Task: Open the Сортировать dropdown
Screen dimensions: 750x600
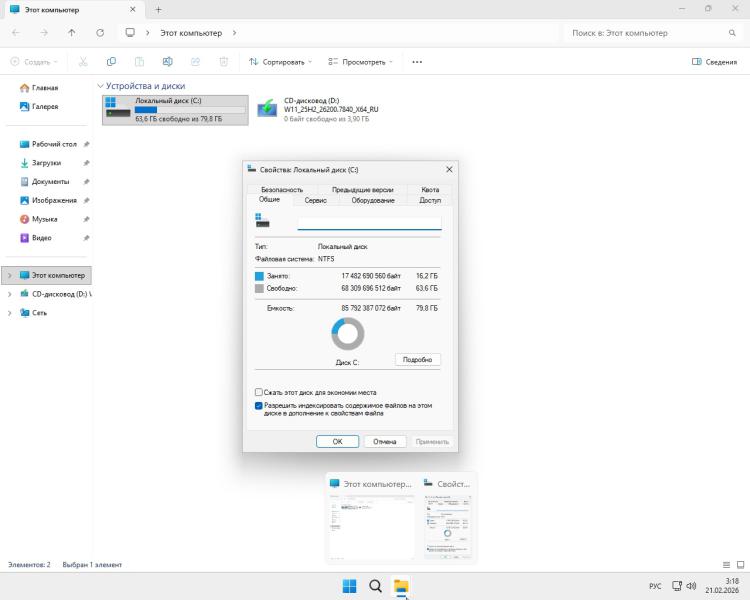Action: 280,62
